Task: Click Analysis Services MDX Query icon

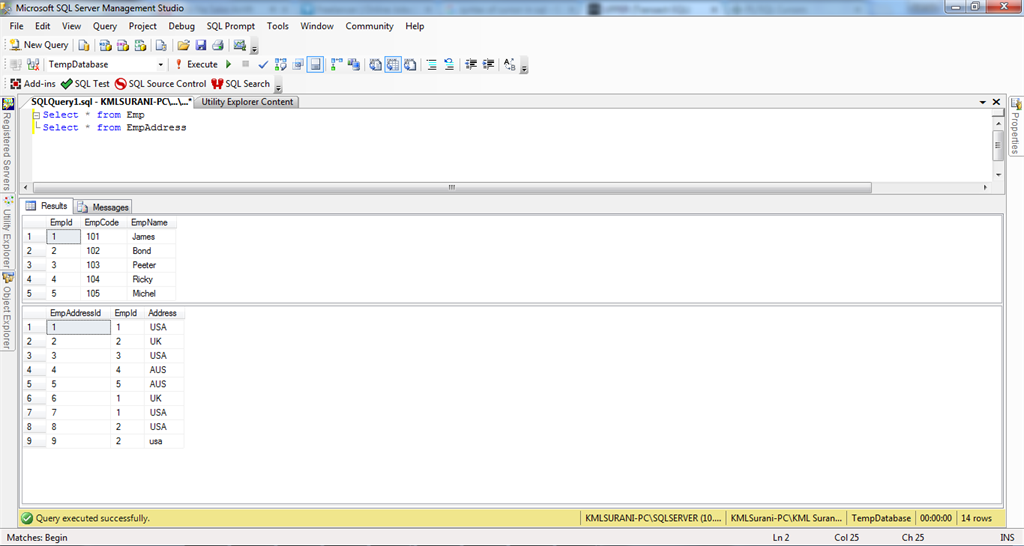Action: coord(105,45)
